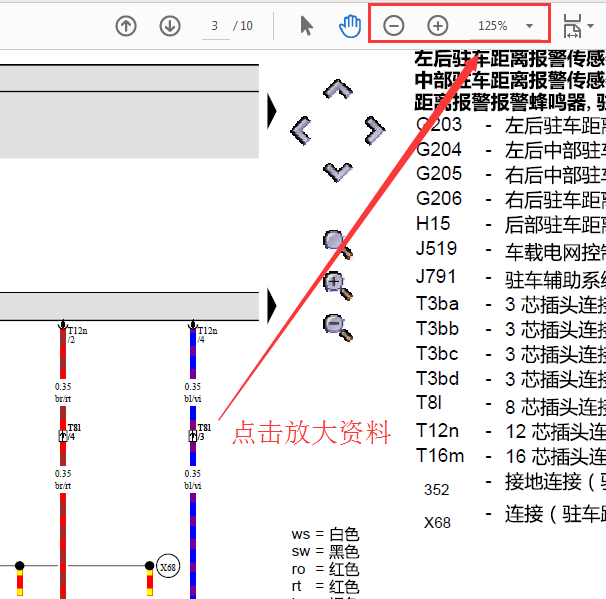Click the T12n /2 connector label
The image size is (606, 599).
pyautogui.click(x=77, y=335)
